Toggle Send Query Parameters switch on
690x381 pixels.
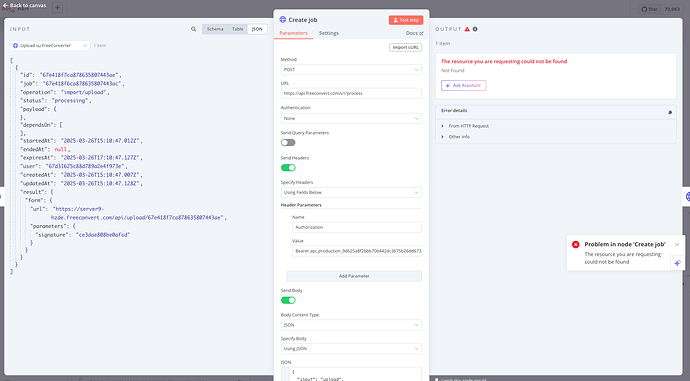[288, 143]
